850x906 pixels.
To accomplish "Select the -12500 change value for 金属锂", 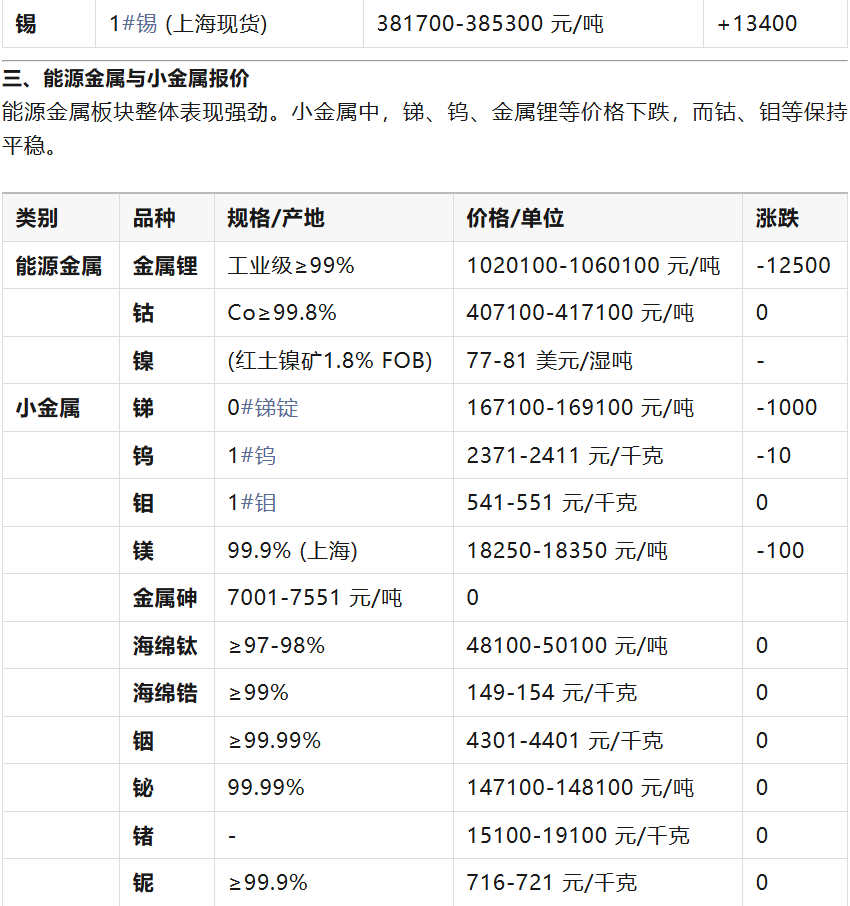I will 793,266.
